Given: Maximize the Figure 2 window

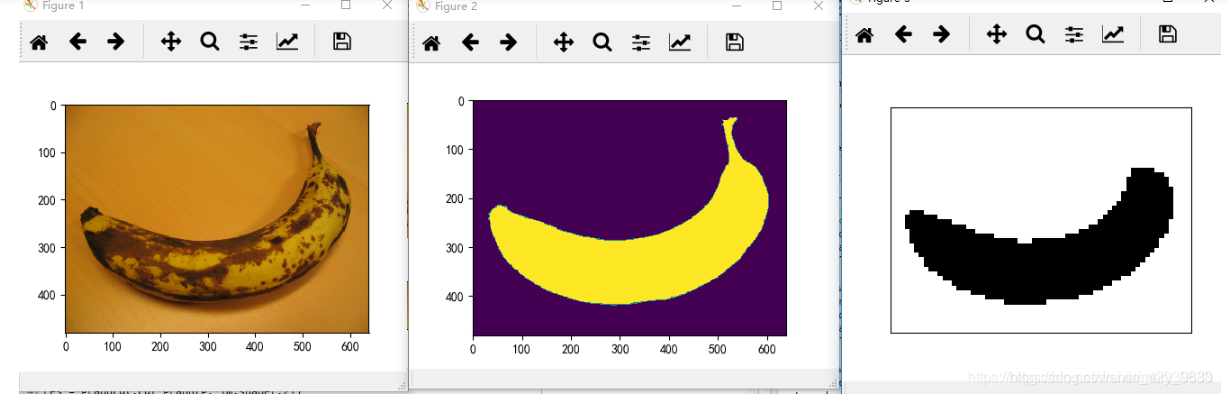Looking at the screenshot, I should pyautogui.click(x=777, y=5).
